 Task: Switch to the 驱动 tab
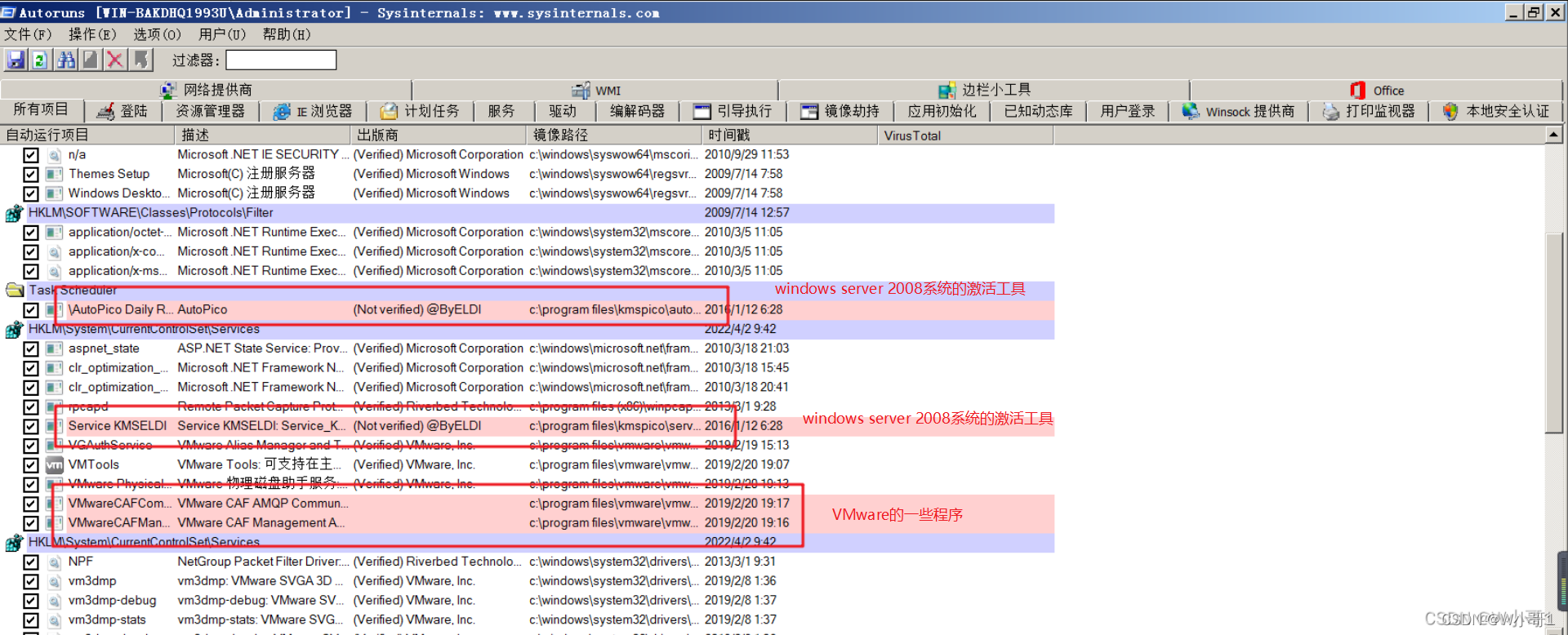pos(563,111)
